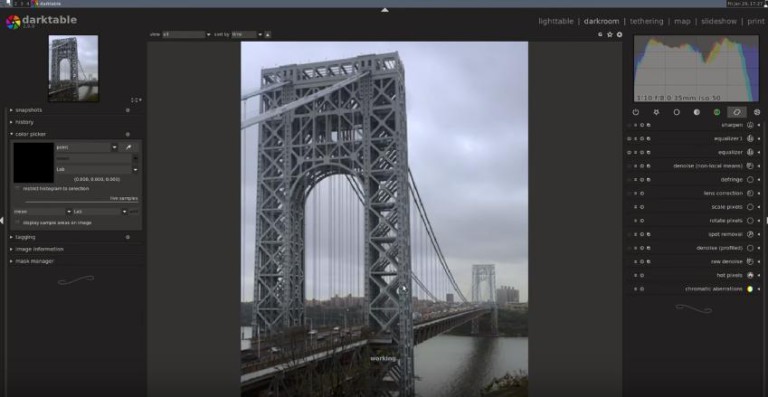Open the green color modules group

pyautogui.click(x=717, y=112)
